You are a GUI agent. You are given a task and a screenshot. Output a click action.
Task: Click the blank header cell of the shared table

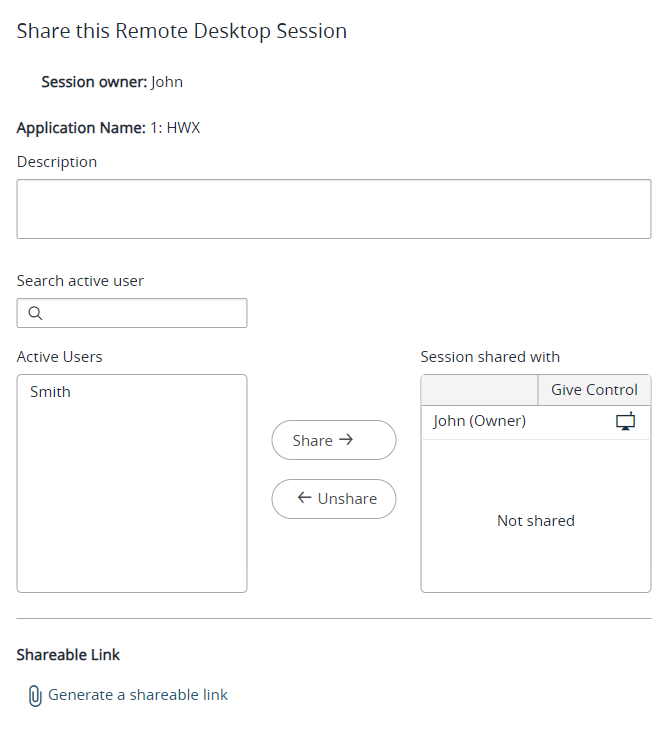pos(479,390)
